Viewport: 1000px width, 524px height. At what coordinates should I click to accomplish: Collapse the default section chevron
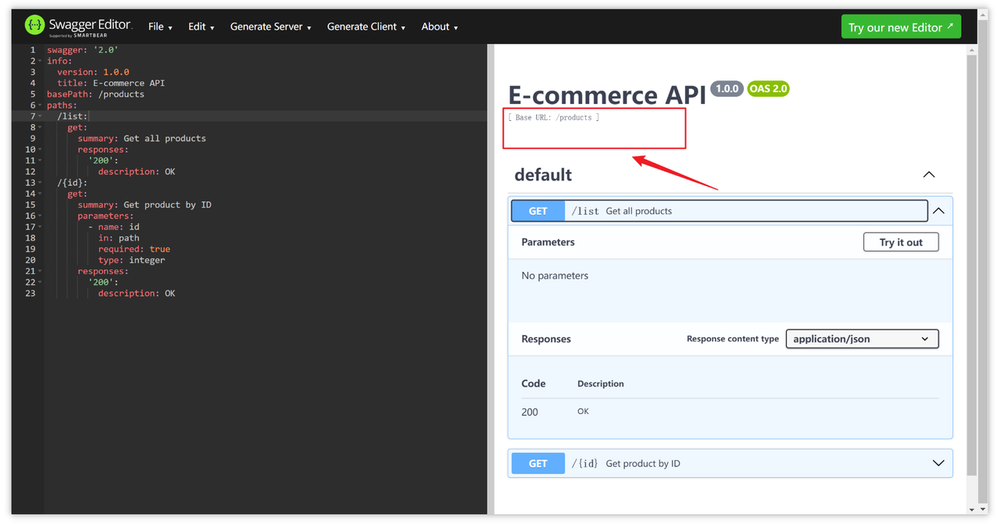pos(929,175)
